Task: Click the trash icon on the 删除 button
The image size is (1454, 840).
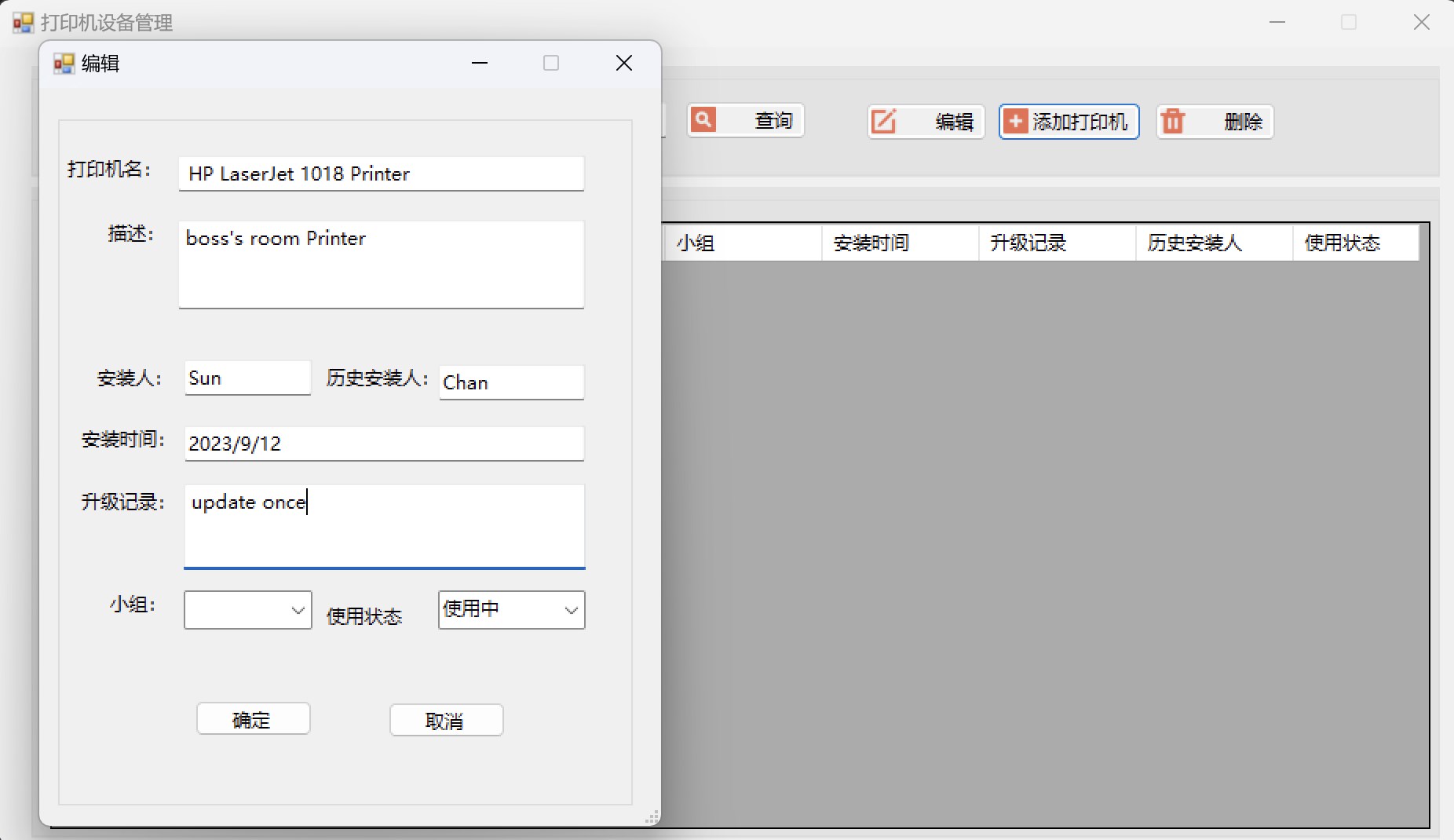Action: pos(1172,122)
